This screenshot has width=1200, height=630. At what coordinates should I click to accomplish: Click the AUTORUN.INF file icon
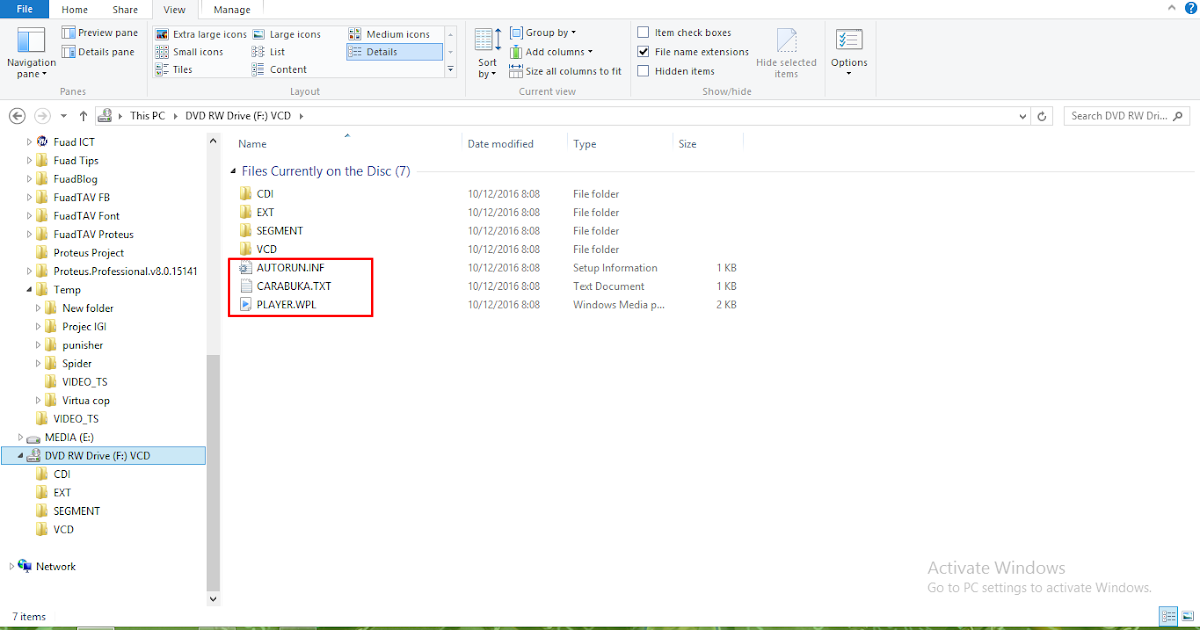coord(246,268)
